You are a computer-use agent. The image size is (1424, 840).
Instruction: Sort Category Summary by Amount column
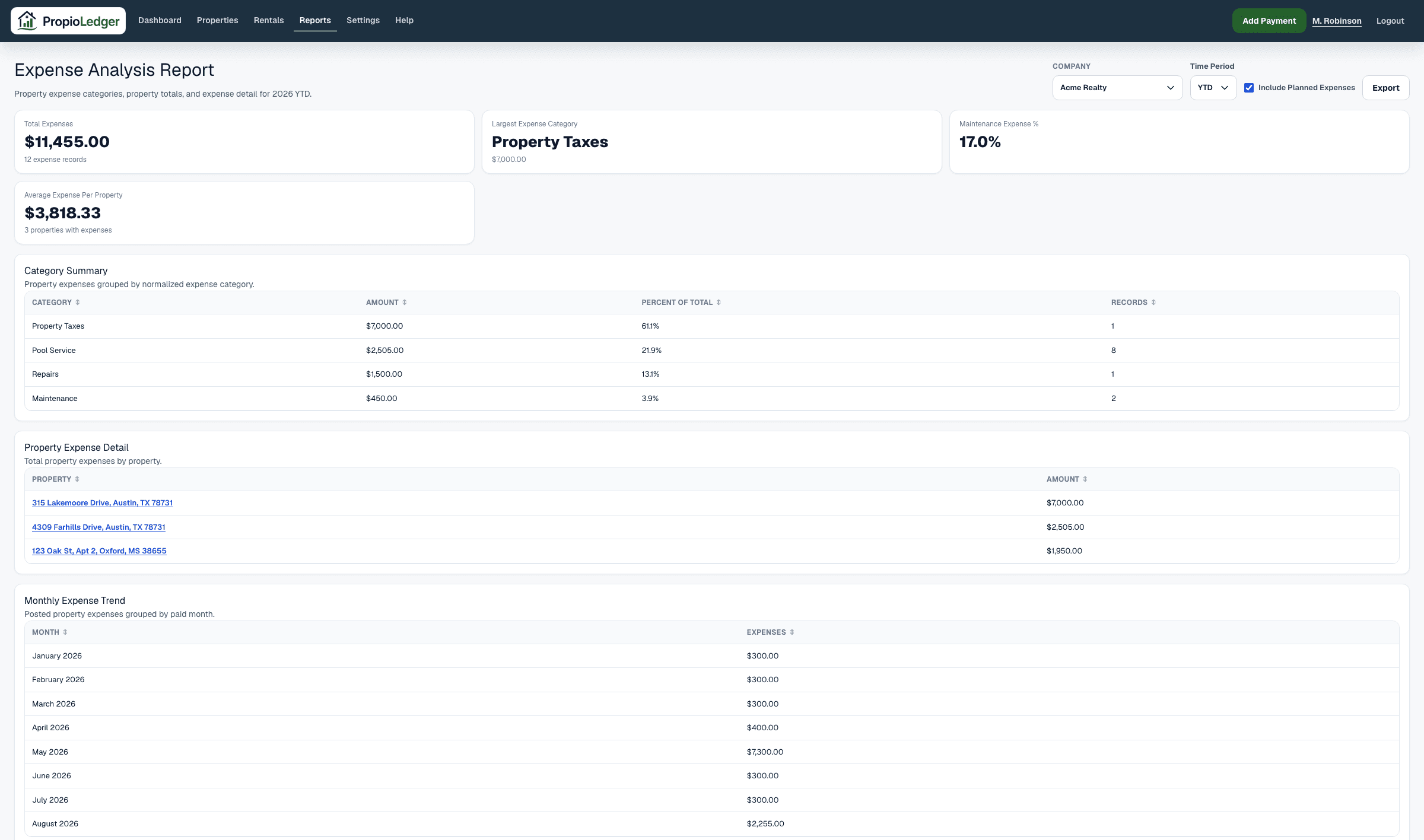tap(386, 303)
